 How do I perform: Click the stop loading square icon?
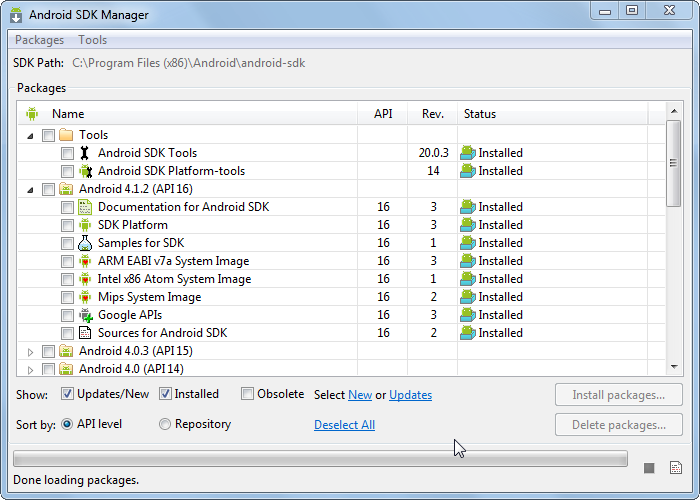click(x=649, y=467)
